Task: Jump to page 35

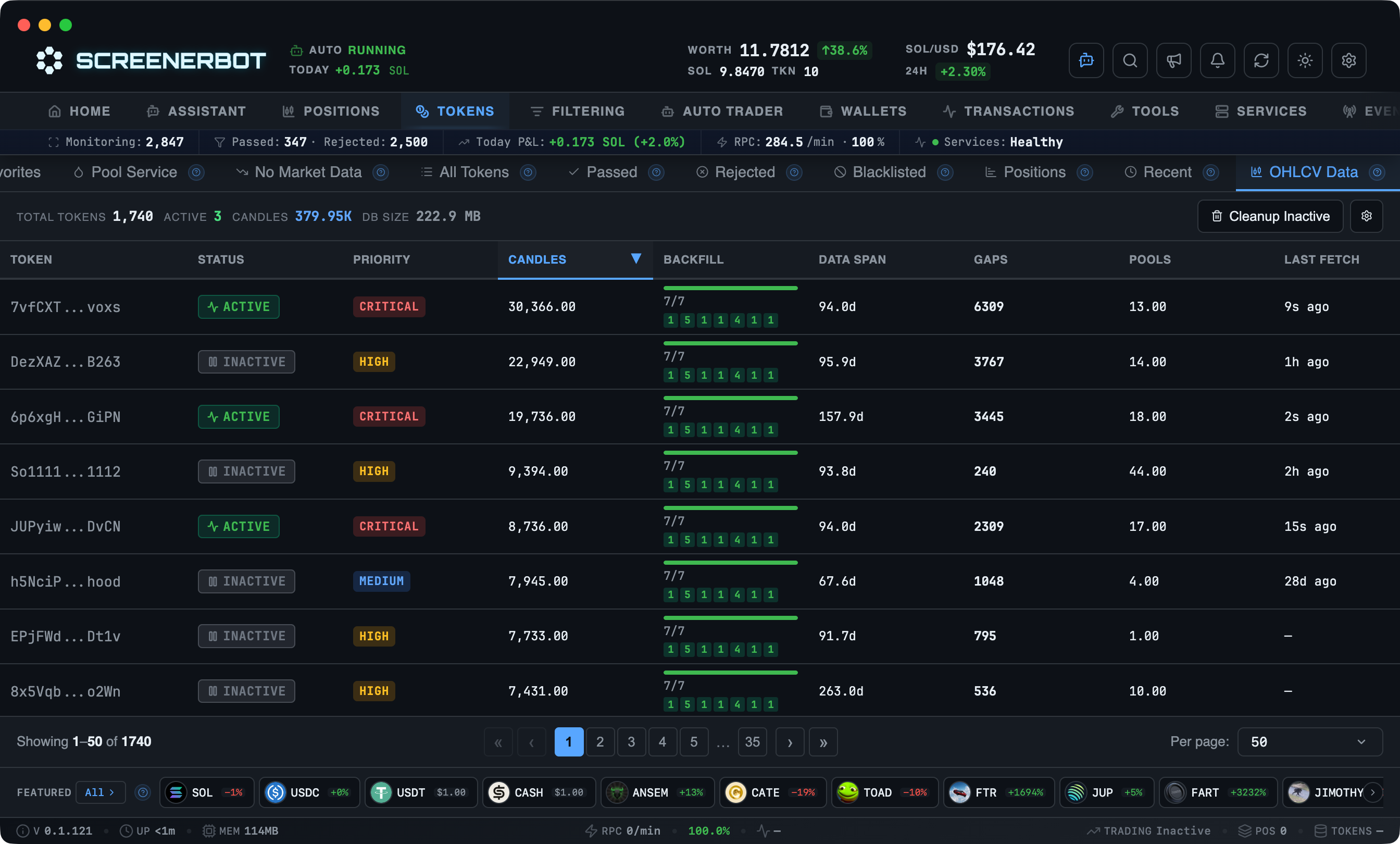Action: (x=752, y=742)
